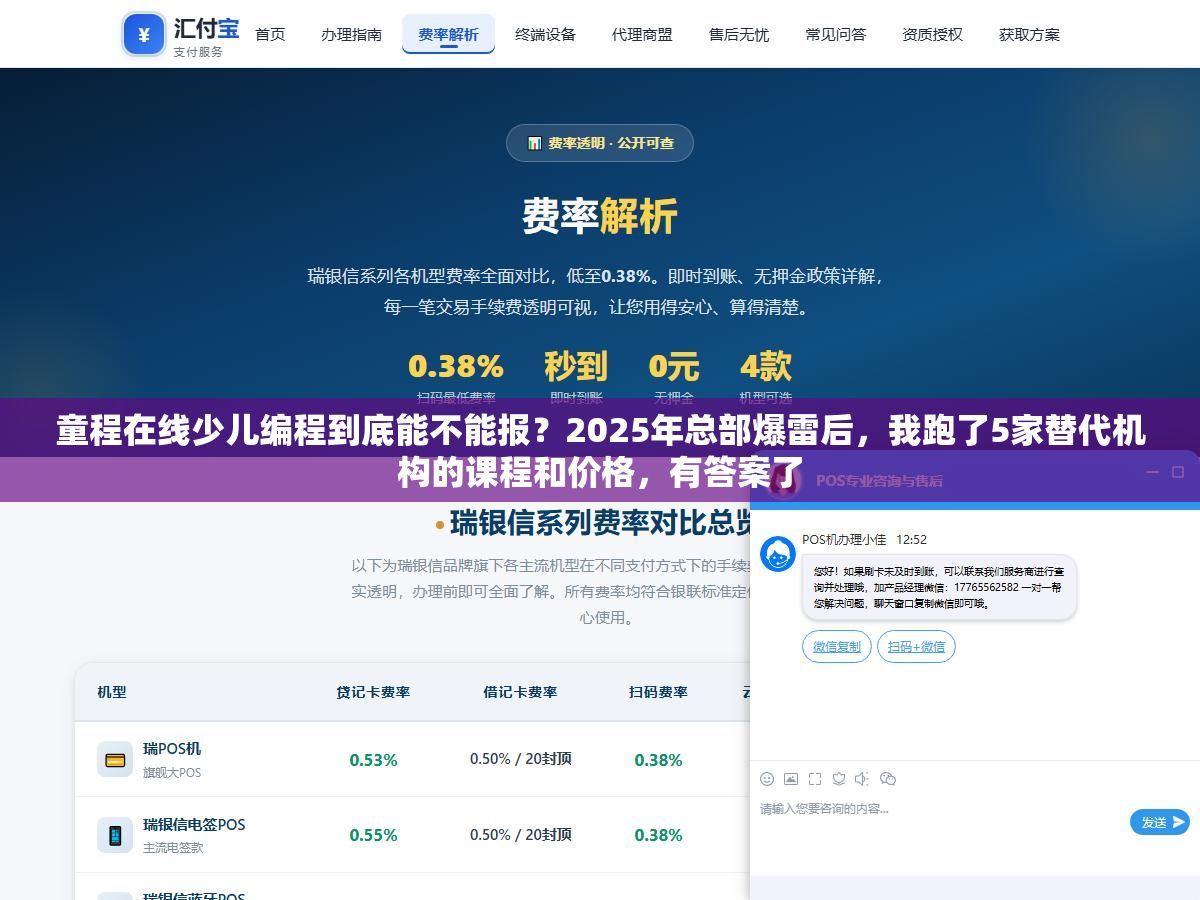This screenshot has height=900, width=1200.
Task: Toggle the chat sound speaker icon
Action: coord(863,778)
